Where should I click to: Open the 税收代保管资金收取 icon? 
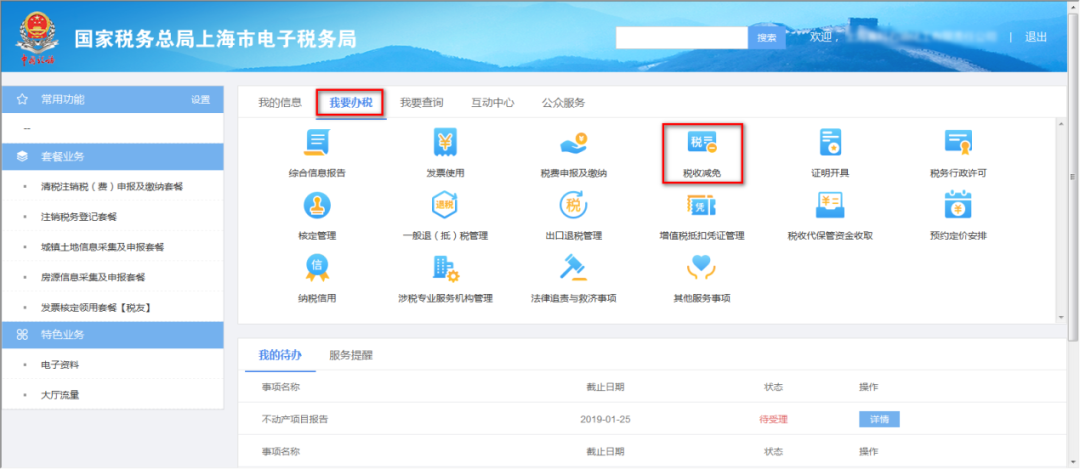[x=830, y=205]
